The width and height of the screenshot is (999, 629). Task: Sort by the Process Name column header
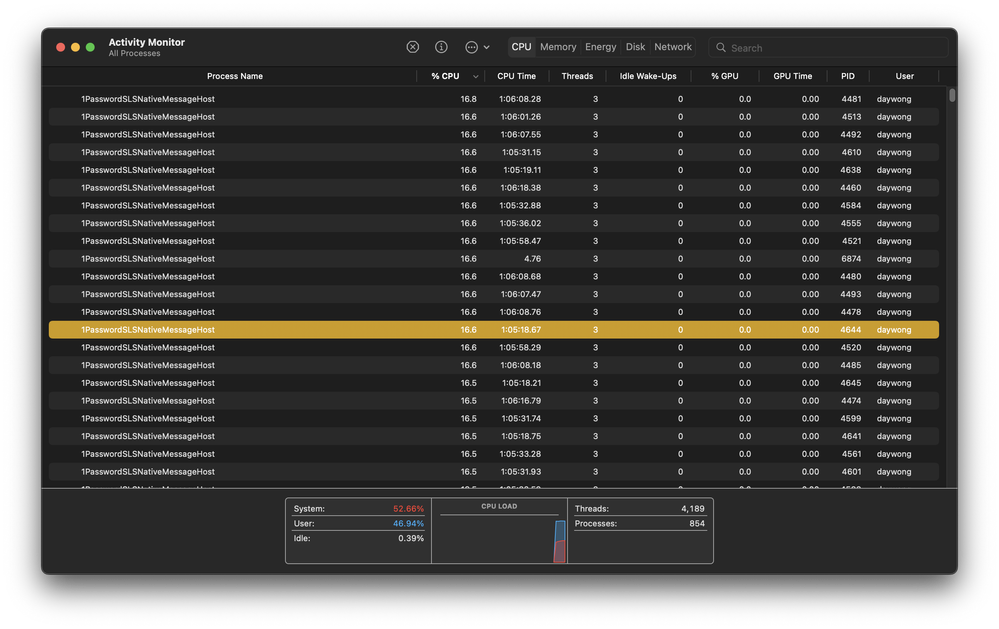tap(235, 76)
